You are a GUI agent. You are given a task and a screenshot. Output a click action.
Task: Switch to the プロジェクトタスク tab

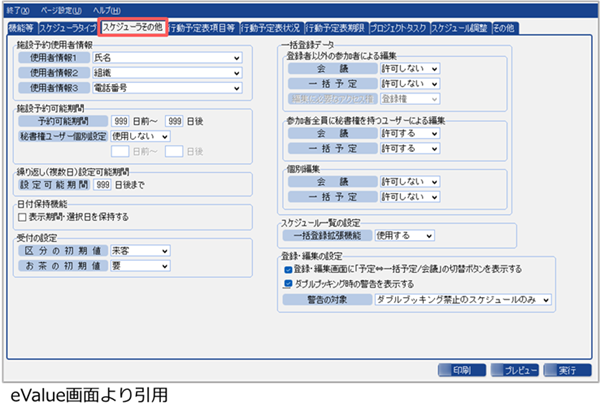[391, 27]
